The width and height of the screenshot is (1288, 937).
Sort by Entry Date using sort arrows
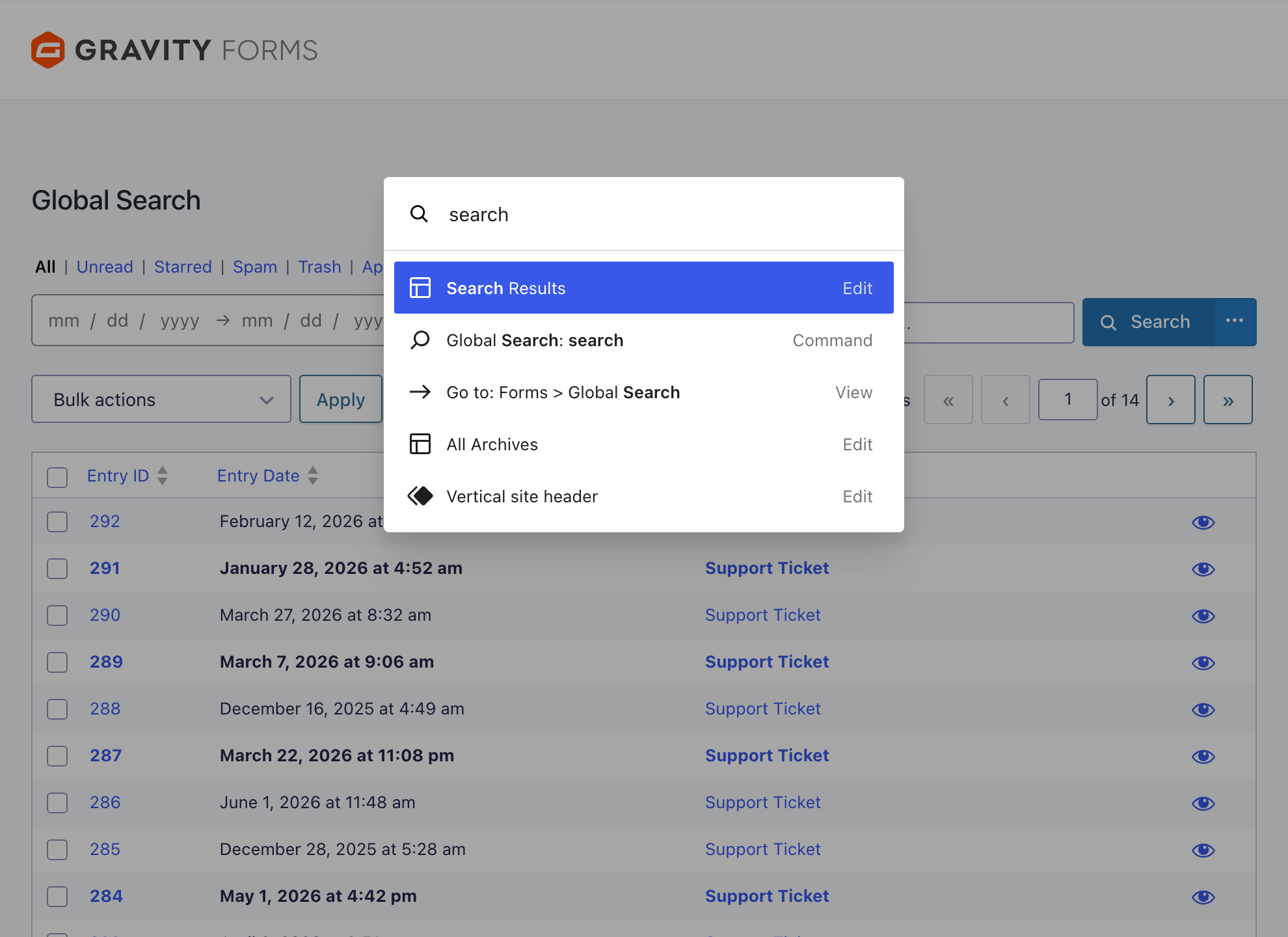[x=313, y=476]
